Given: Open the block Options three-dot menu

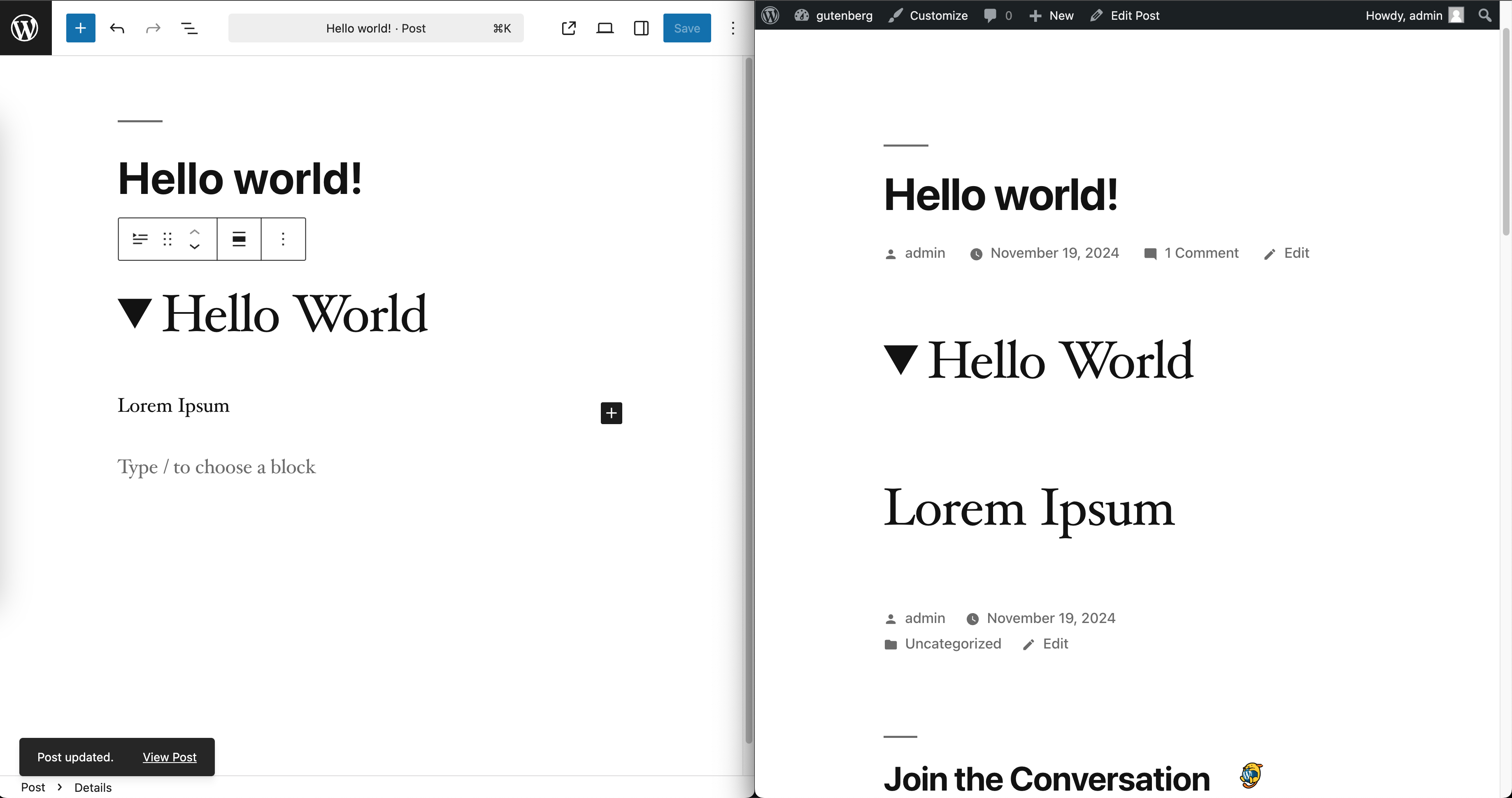Looking at the screenshot, I should coord(283,239).
